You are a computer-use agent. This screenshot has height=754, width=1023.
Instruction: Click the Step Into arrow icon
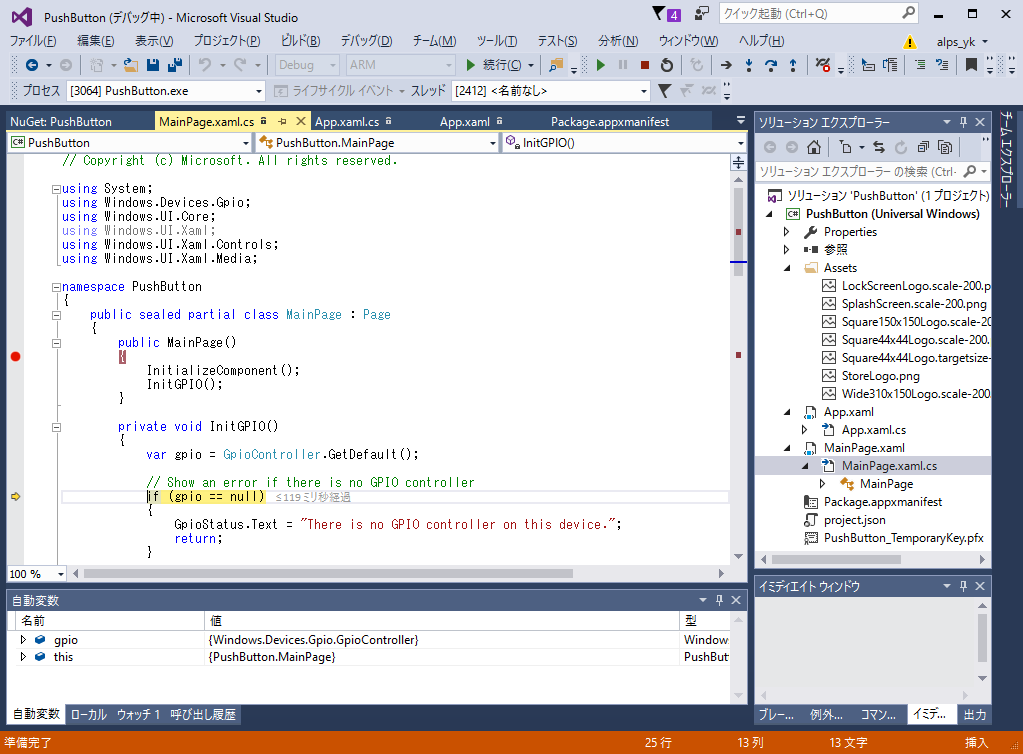coord(748,65)
